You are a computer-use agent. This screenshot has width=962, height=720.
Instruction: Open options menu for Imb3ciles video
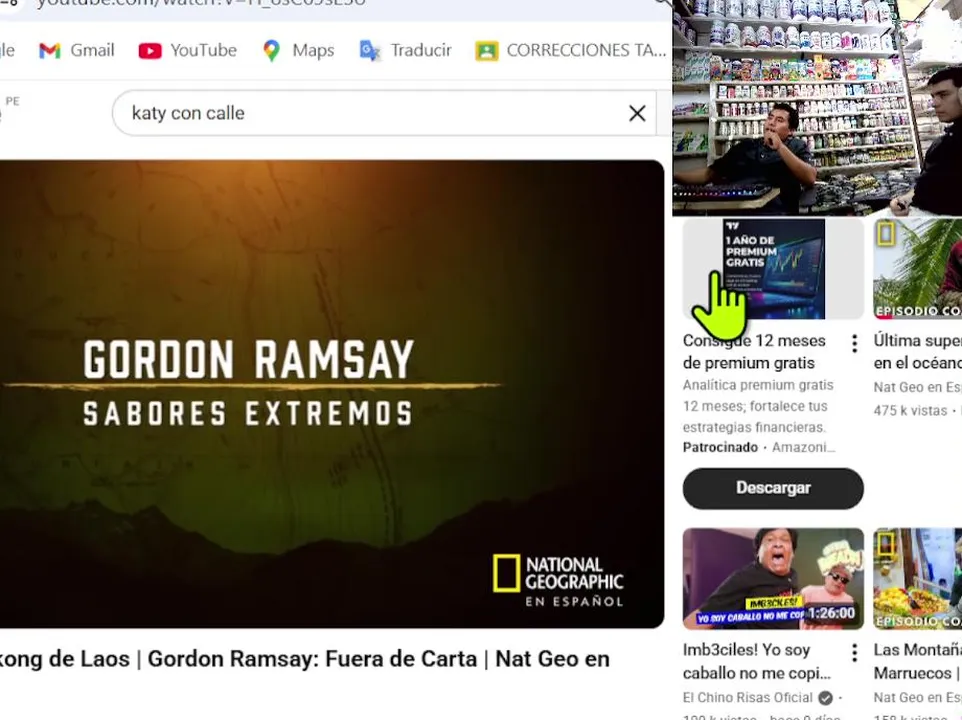point(854,653)
